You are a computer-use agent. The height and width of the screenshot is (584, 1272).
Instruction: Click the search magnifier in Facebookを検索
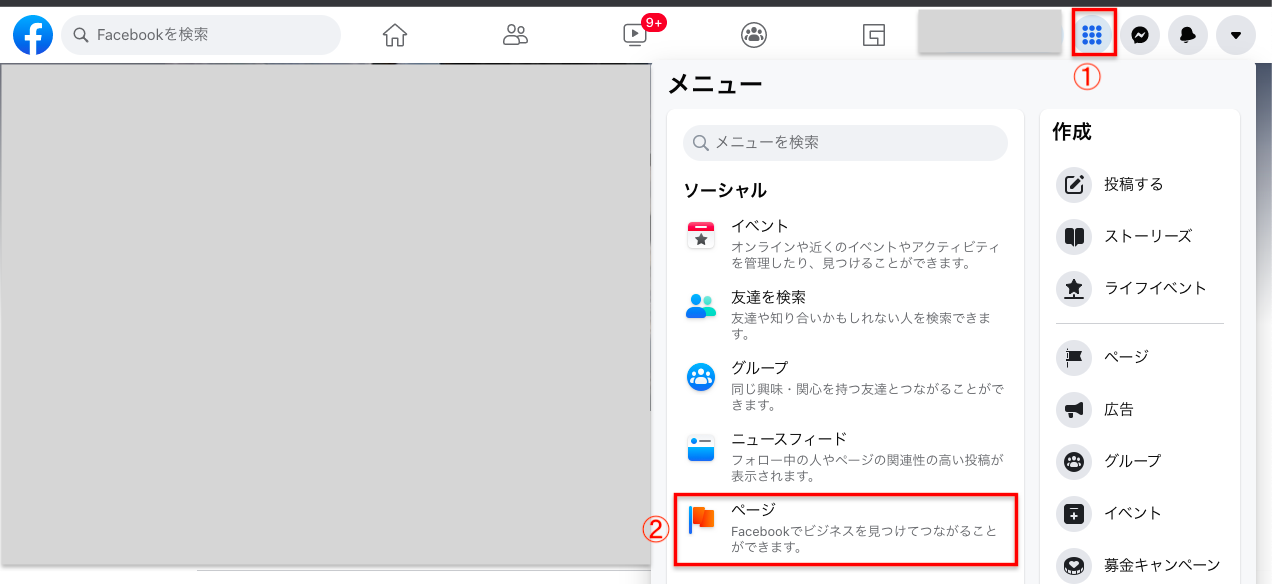(81, 35)
